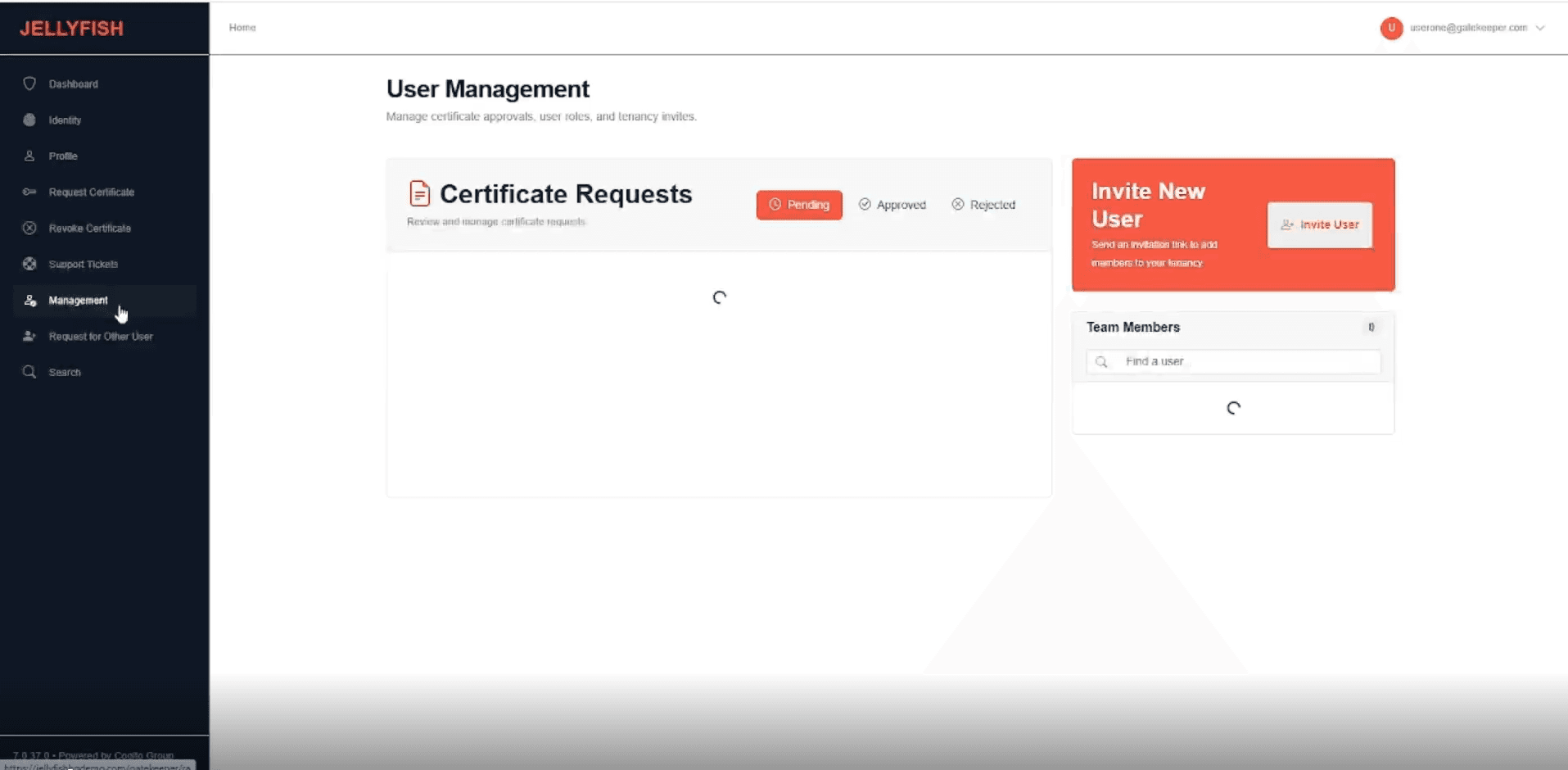Click the Dashboard shield icon in sidebar

pos(29,84)
